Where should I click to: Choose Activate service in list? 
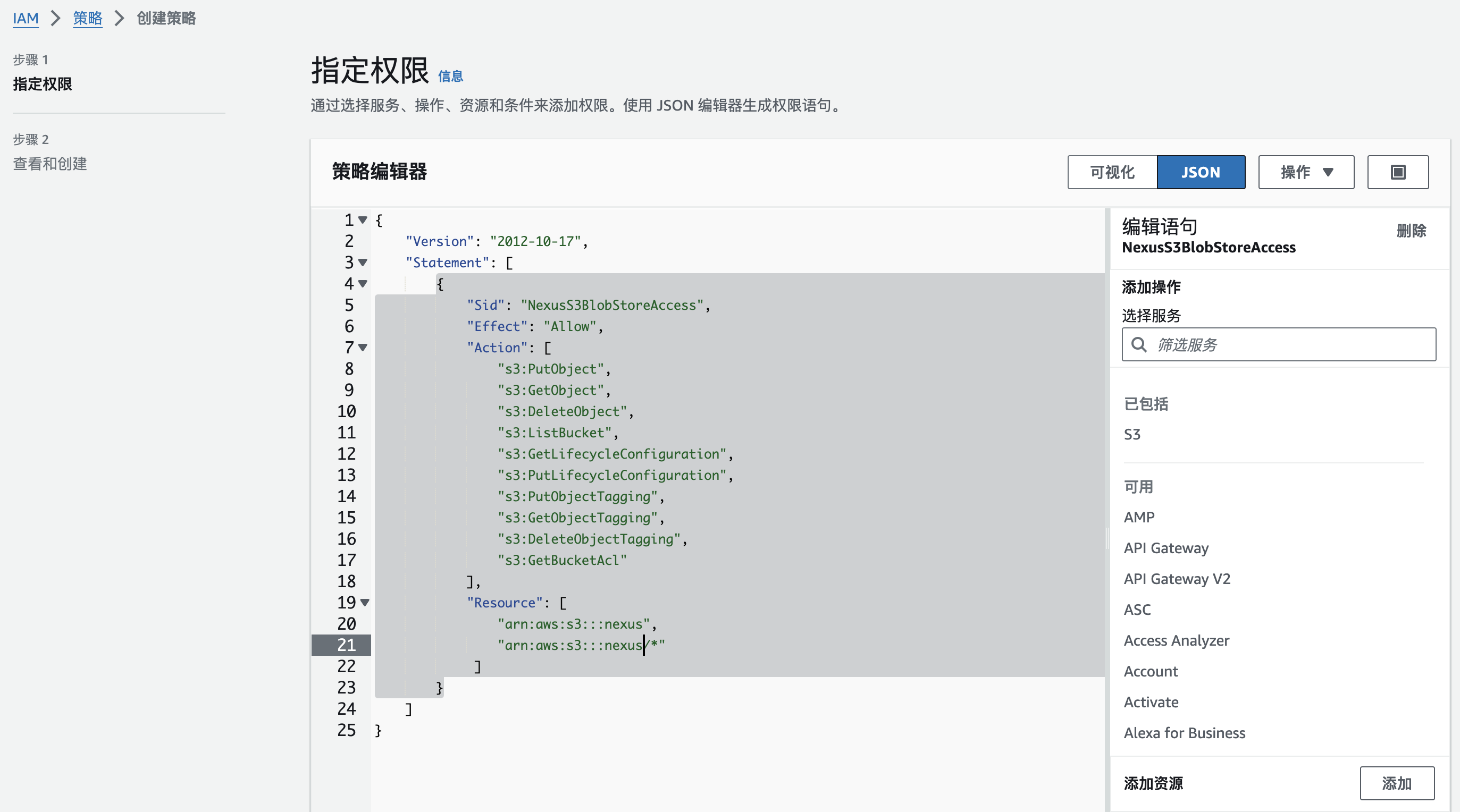1151,702
